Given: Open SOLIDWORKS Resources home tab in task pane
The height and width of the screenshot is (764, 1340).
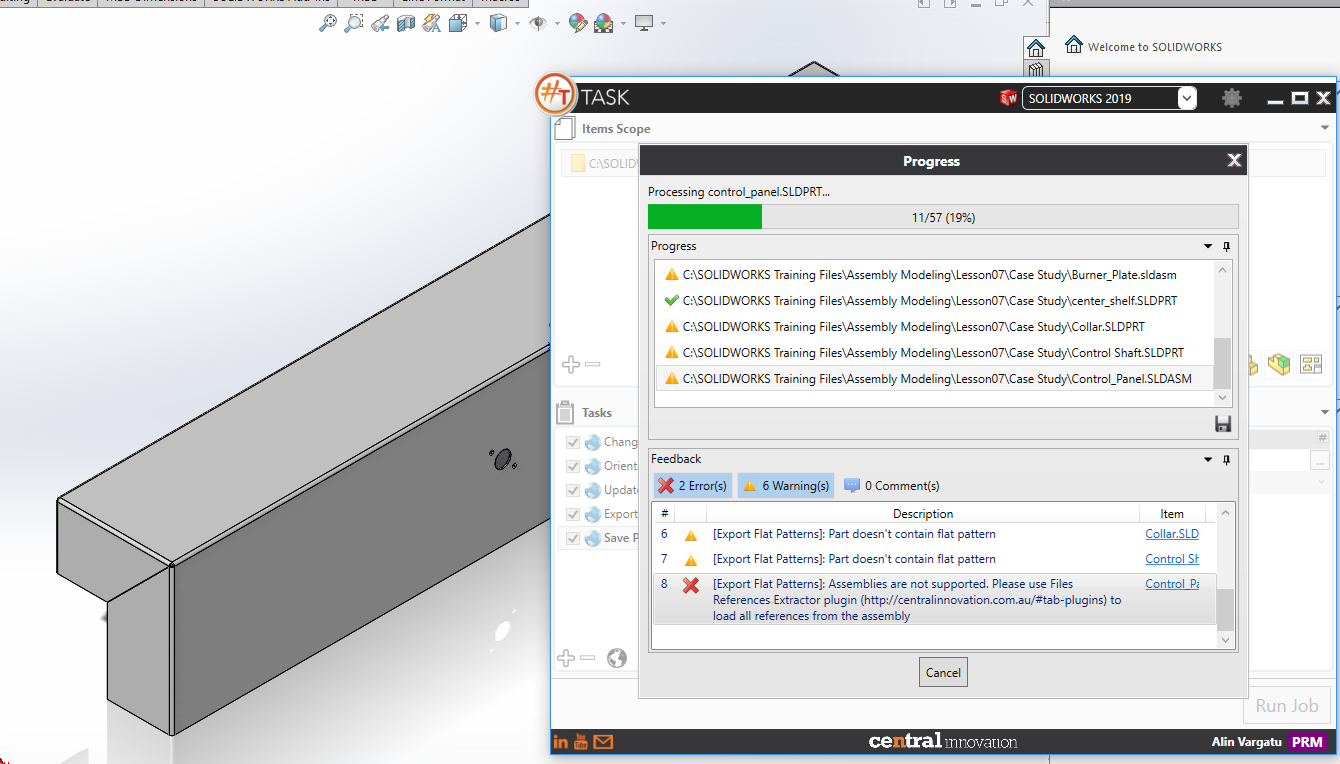Looking at the screenshot, I should coord(1036,48).
